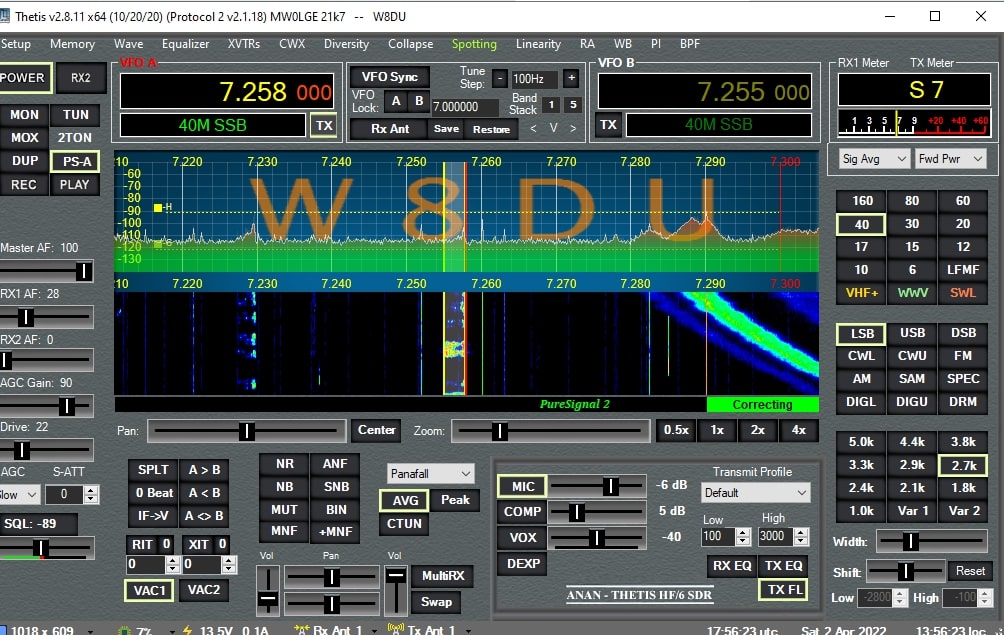Click the CPU usage status icon
Screen dimensions: 1004x635
(x=125, y=631)
